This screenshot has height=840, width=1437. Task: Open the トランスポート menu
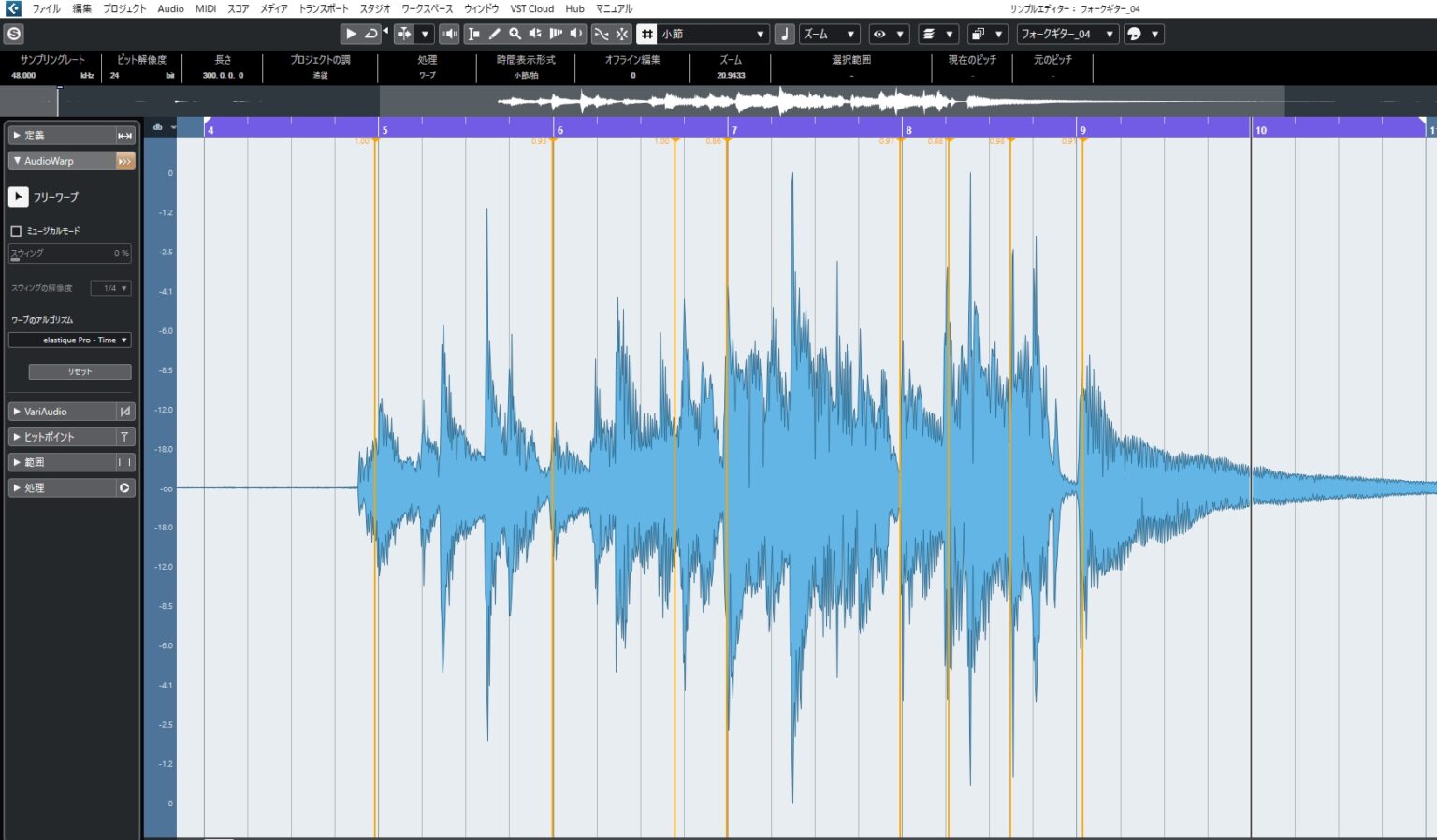322,8
